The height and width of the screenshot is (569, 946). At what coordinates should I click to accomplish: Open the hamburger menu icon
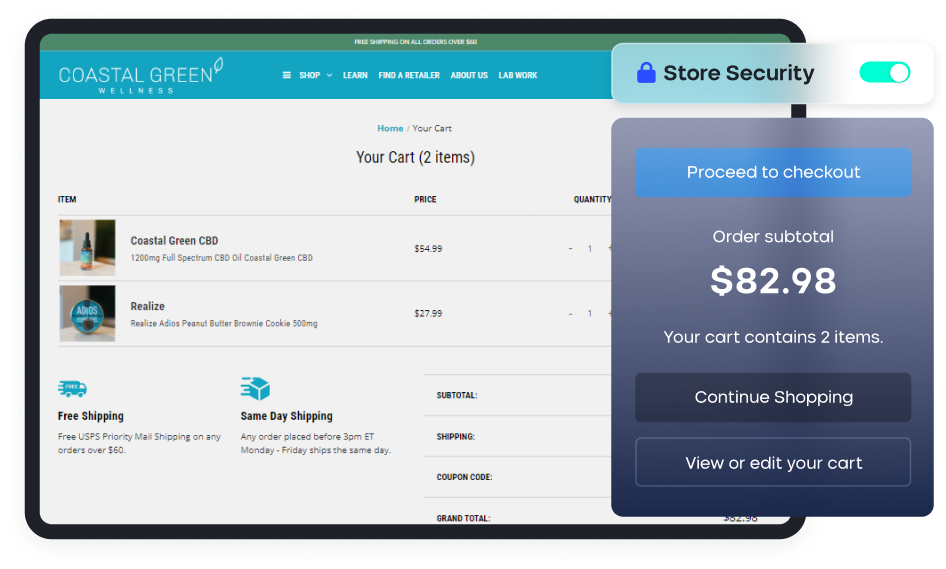click(287, 75)
